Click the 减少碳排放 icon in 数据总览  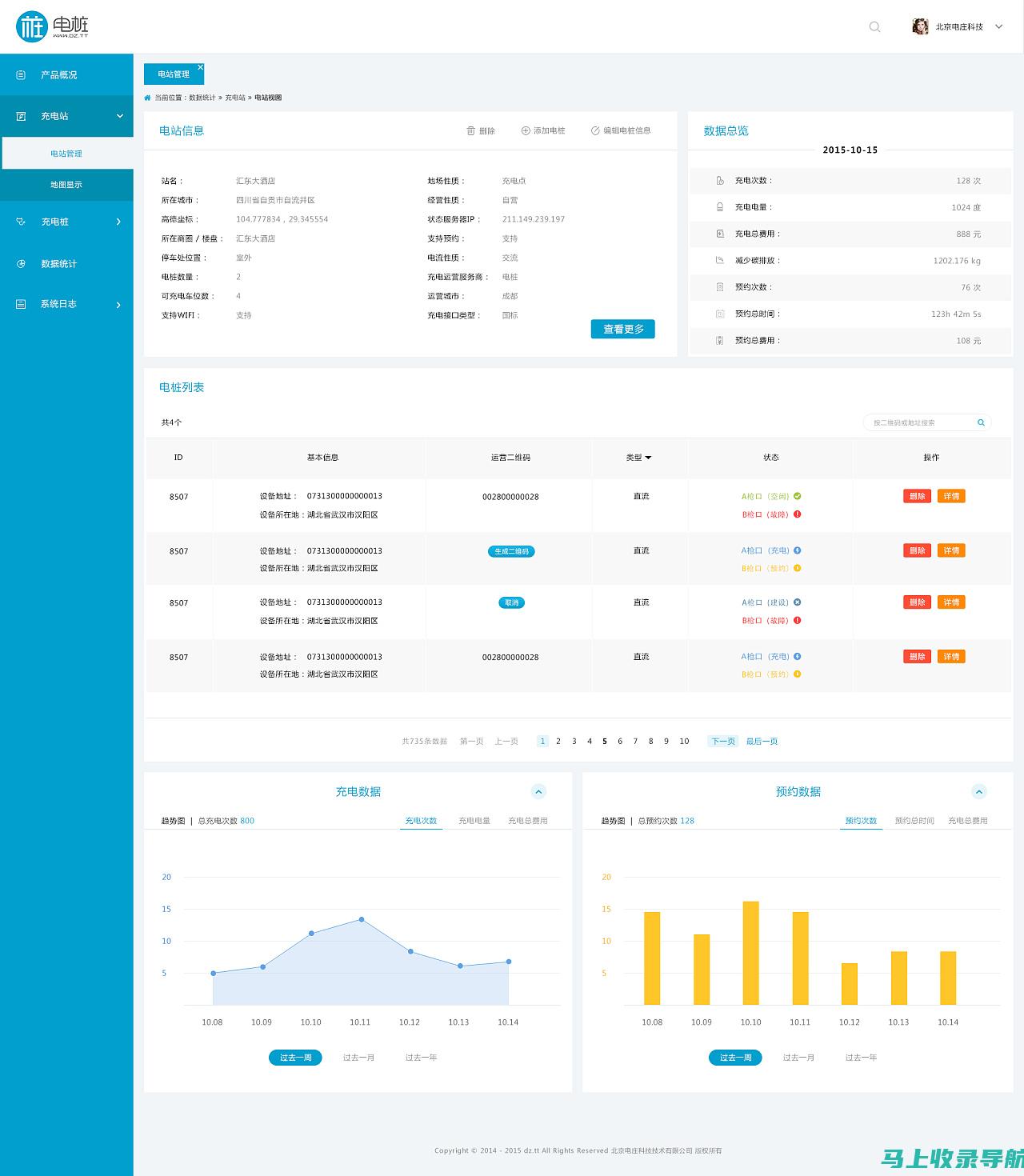[x=720, y=260]
